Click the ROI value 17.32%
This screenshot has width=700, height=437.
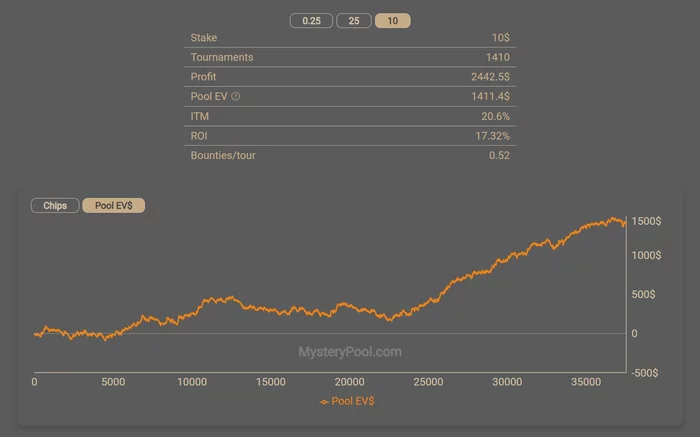pos(492,136)
